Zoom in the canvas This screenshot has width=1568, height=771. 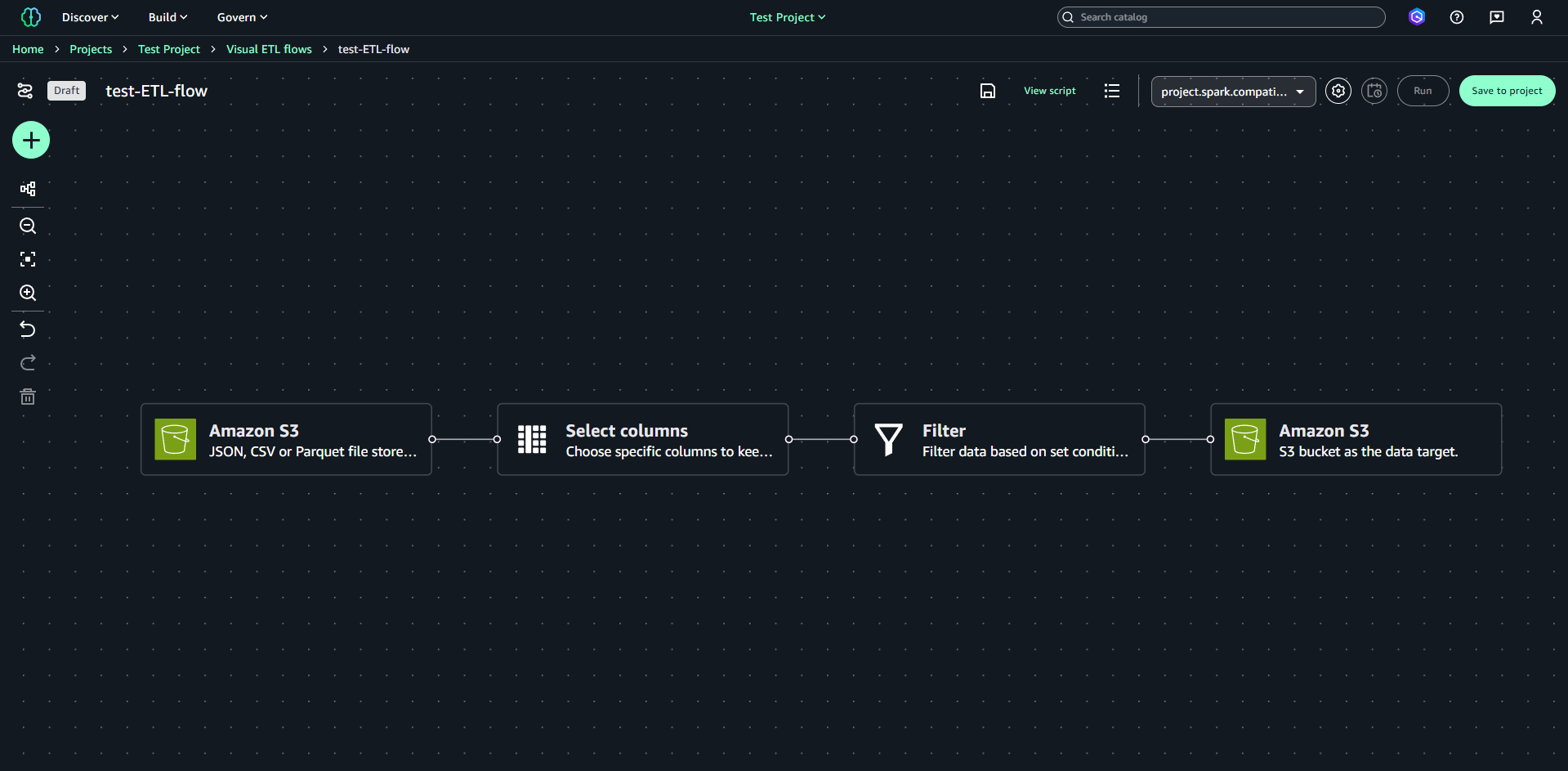(x=28, y=293)
